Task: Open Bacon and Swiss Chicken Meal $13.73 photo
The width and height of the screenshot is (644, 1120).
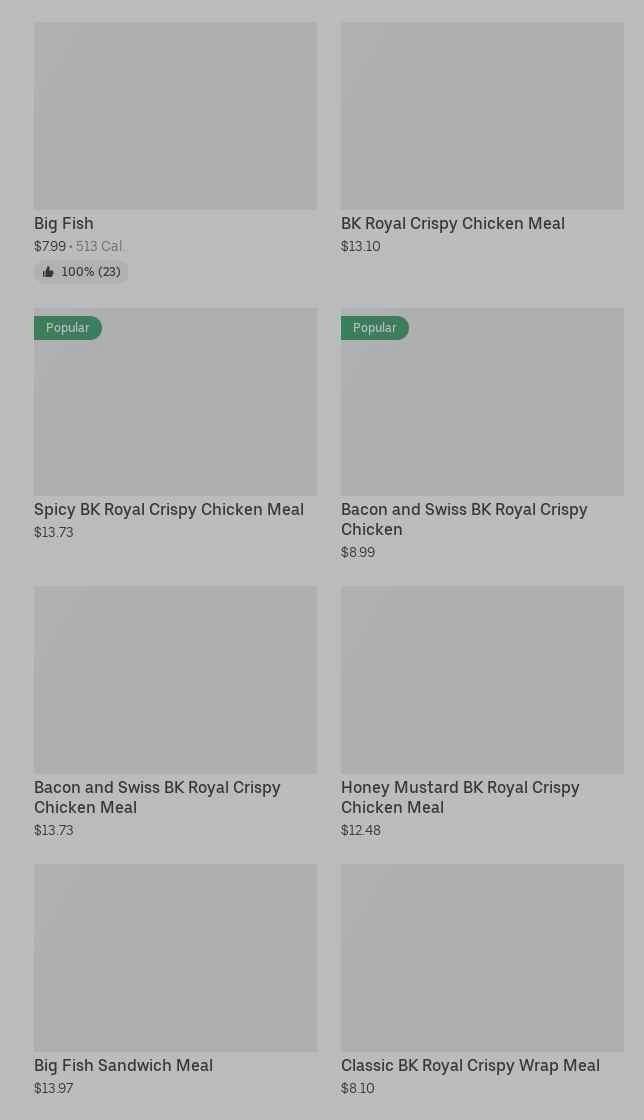Action: click(x=175, y=680)
